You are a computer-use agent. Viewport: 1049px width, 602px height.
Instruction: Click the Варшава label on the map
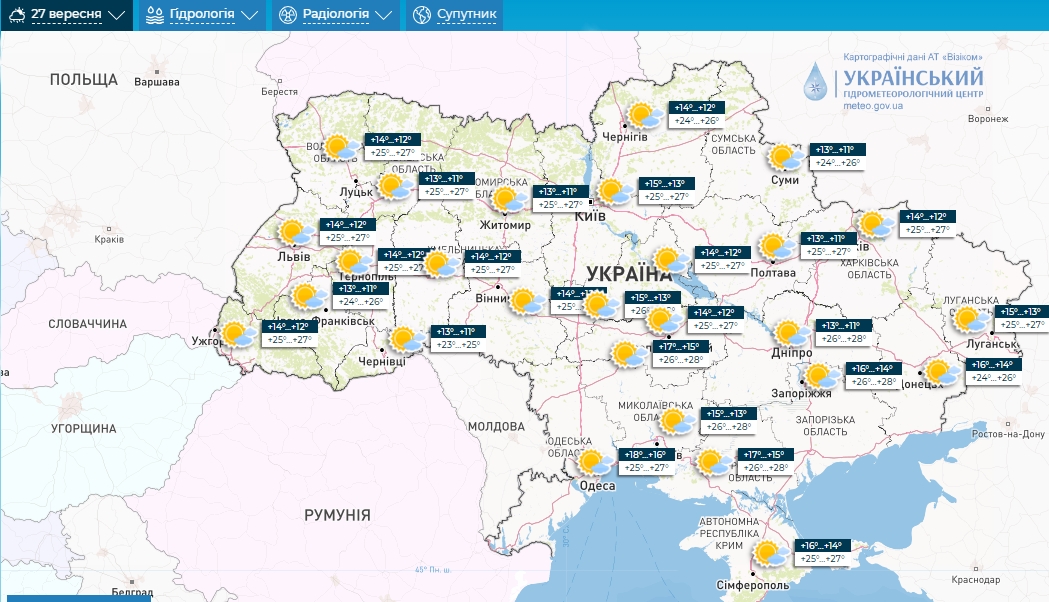coord(157,82)
